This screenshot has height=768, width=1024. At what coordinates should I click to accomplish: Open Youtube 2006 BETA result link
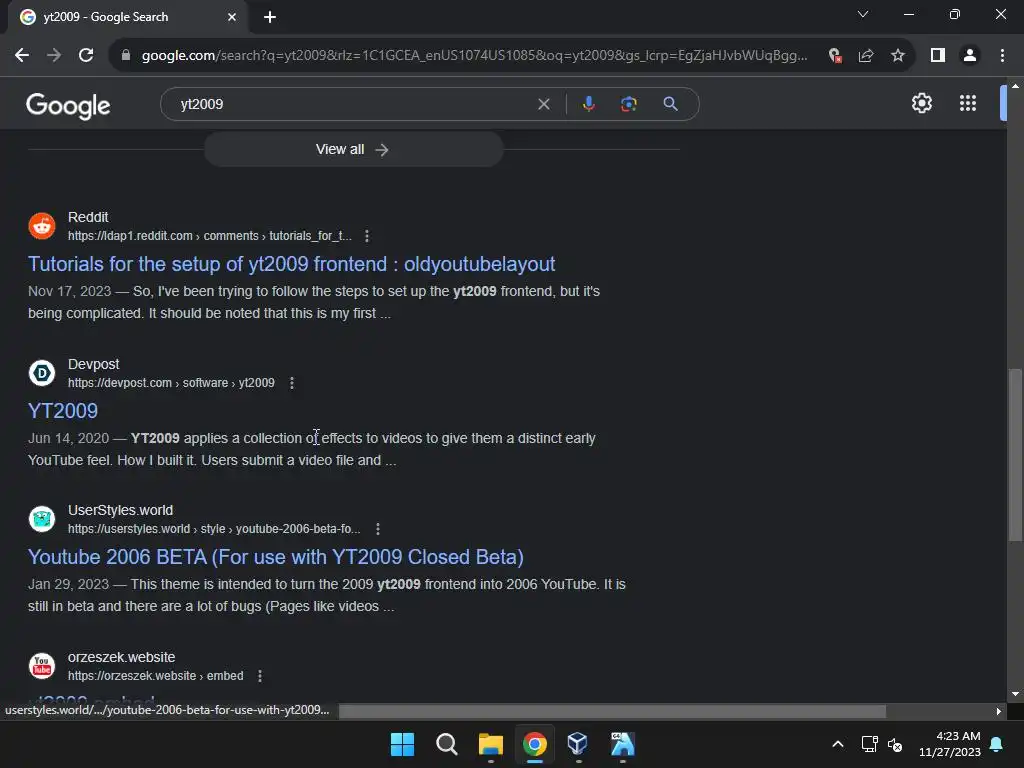point(276,557)
